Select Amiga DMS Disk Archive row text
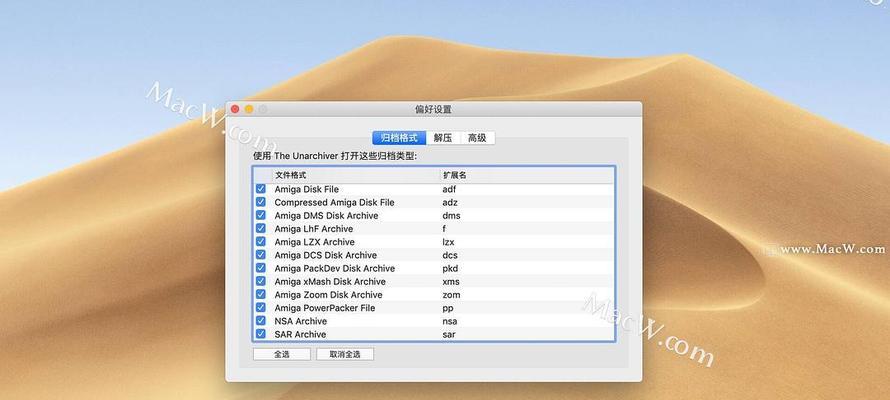This screenshot has width=890, height=400. [326, 216]
